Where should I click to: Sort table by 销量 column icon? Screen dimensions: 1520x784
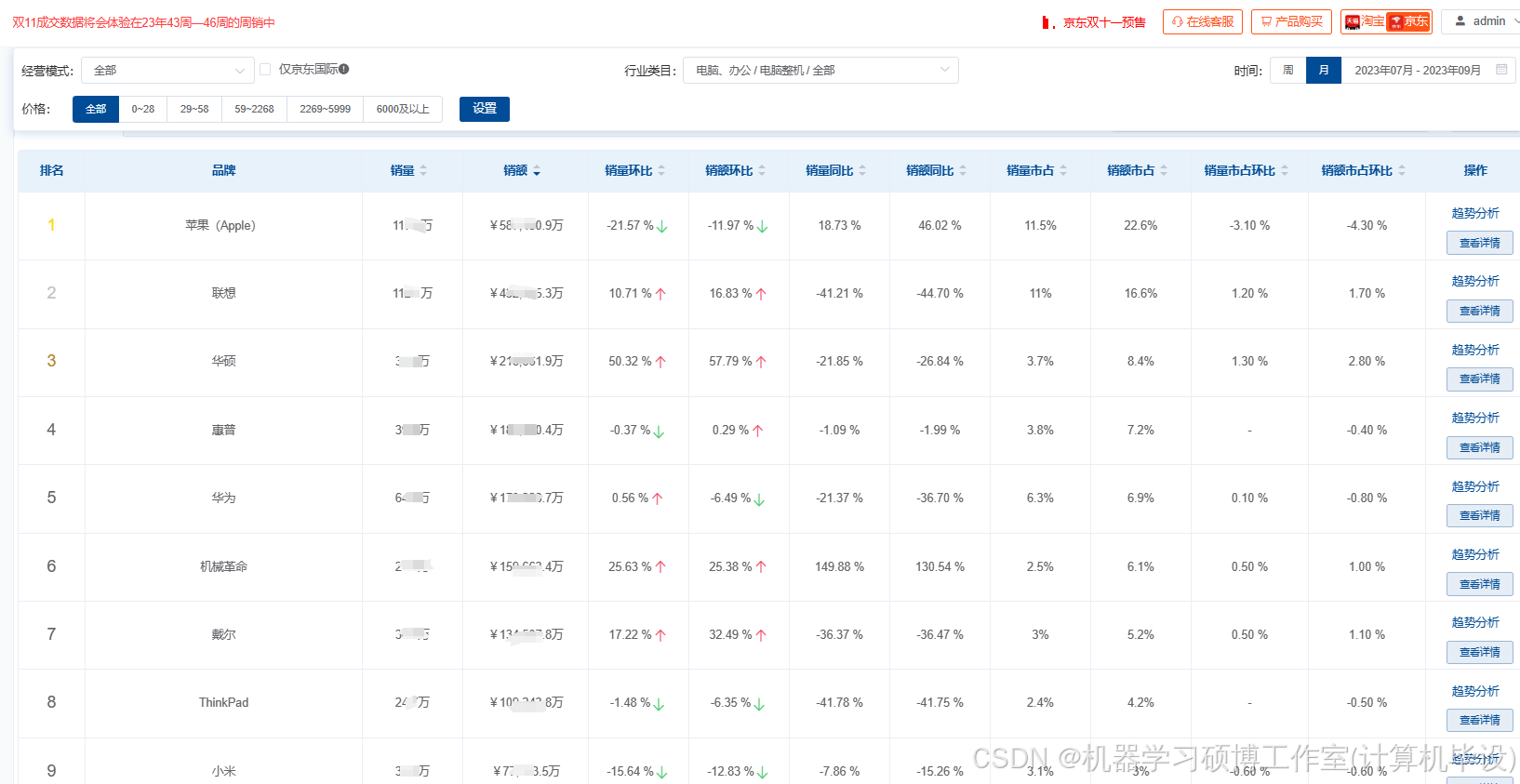pos(423,171)
